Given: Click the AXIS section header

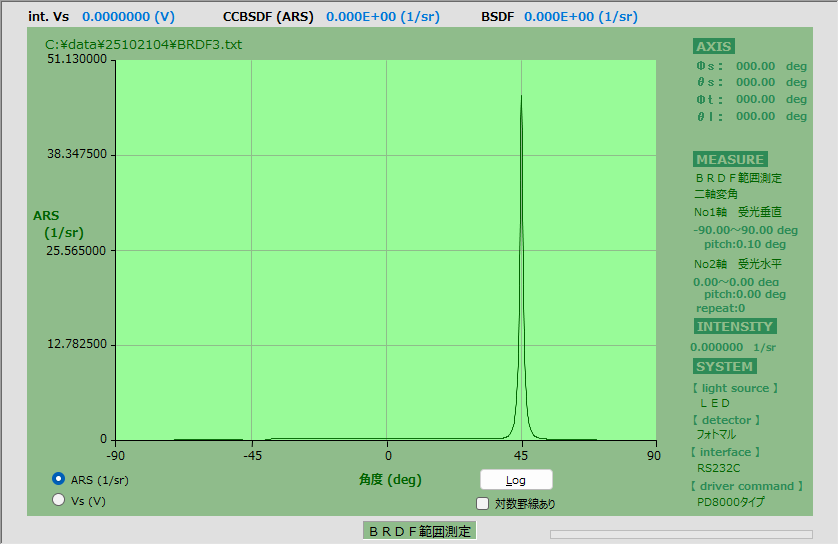Looking at the screenshot, I should pyautogui.click(x=714, y=47).
